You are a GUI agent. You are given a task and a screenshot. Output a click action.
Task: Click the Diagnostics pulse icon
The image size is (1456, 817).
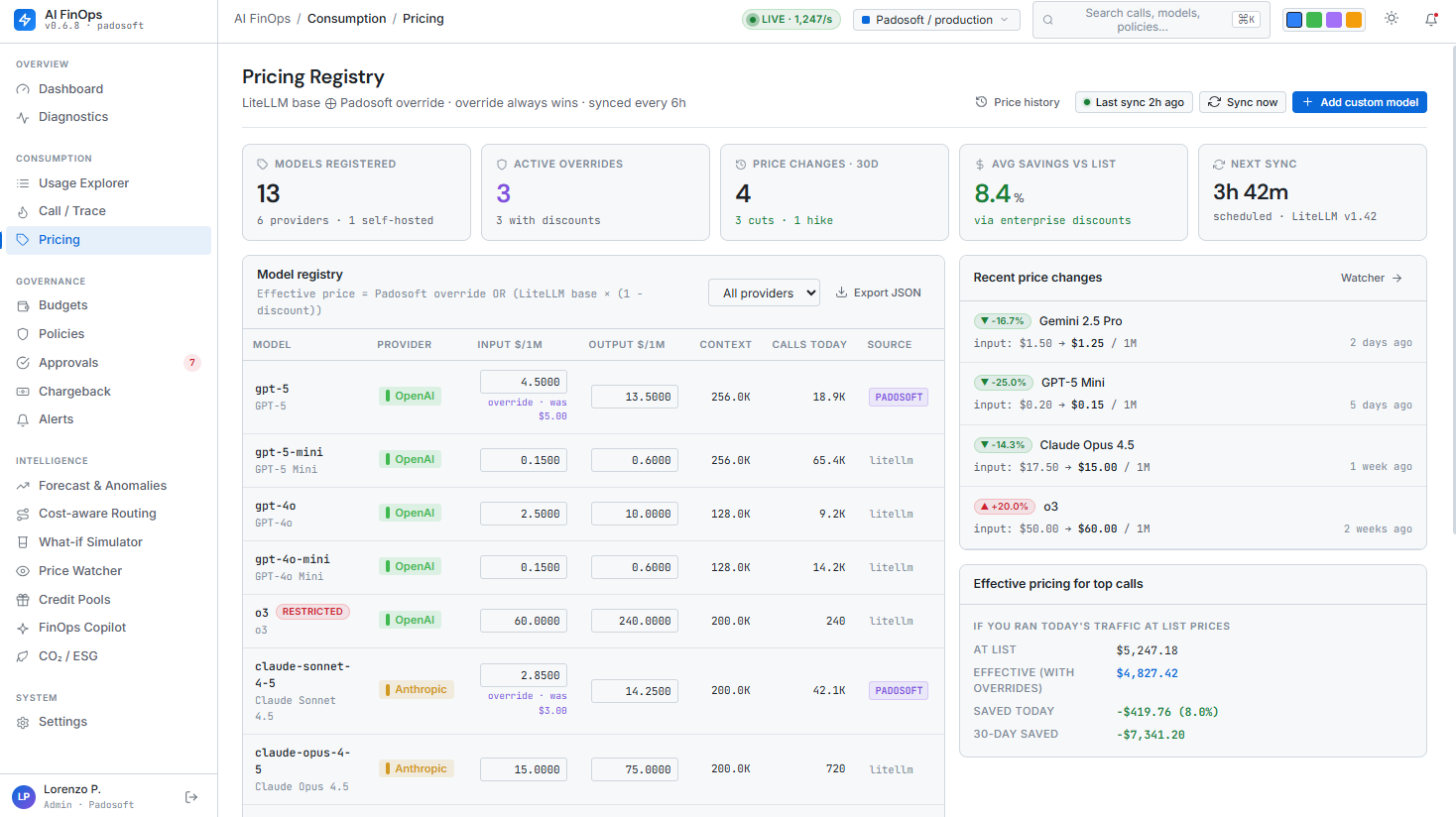coord(23,117)
